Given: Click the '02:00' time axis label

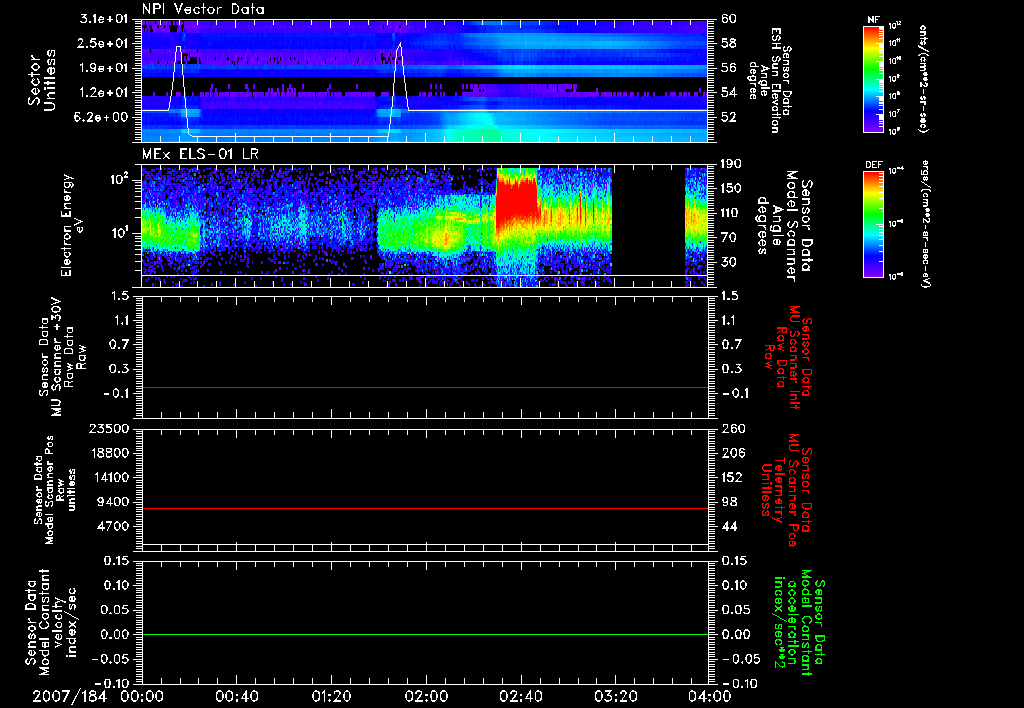Looking at the screenshot, I should click(x=426, y=696).
